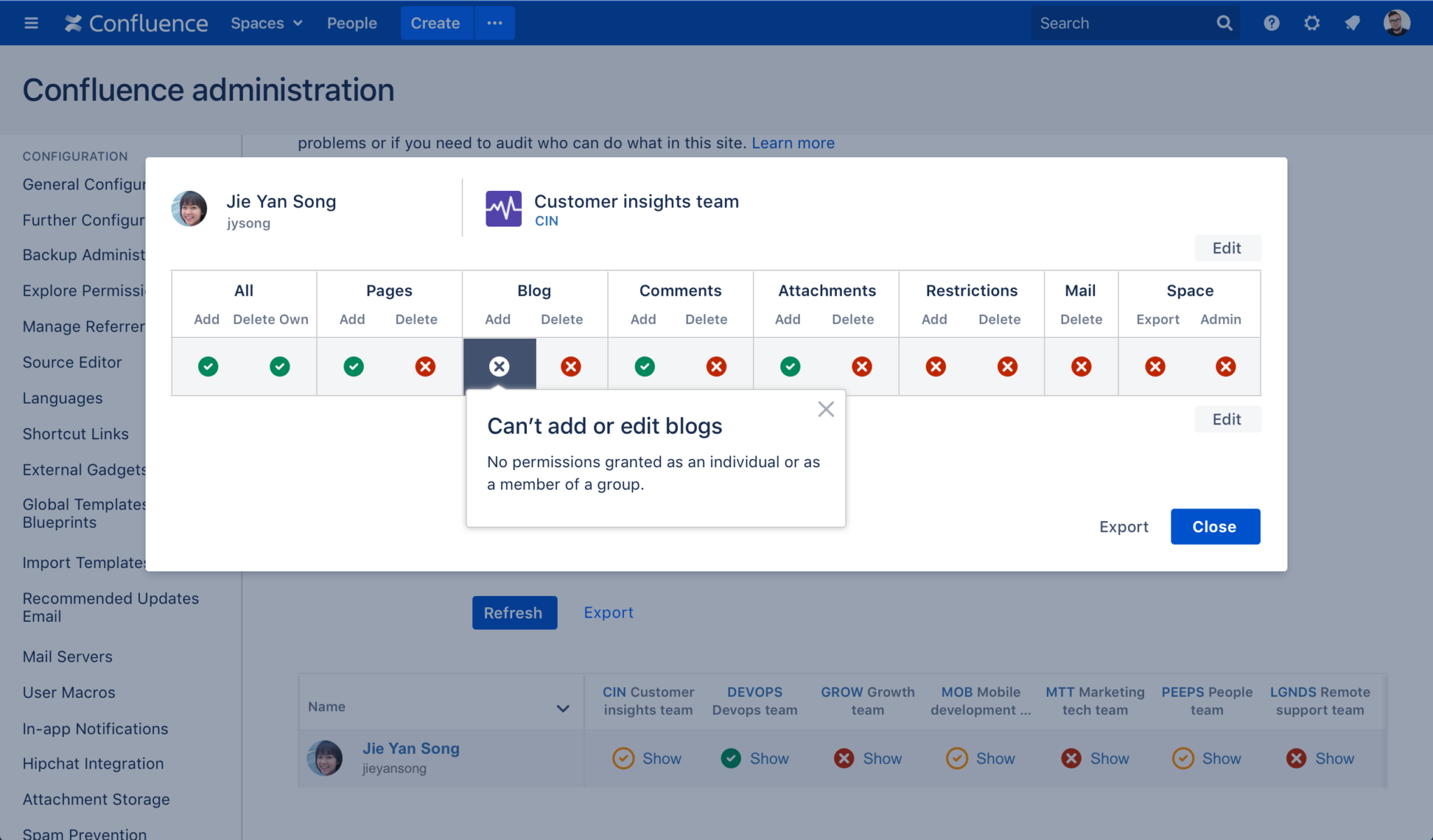
Task: Open Jie Yan Song profile link in table
Action: (x=411, y=748)
